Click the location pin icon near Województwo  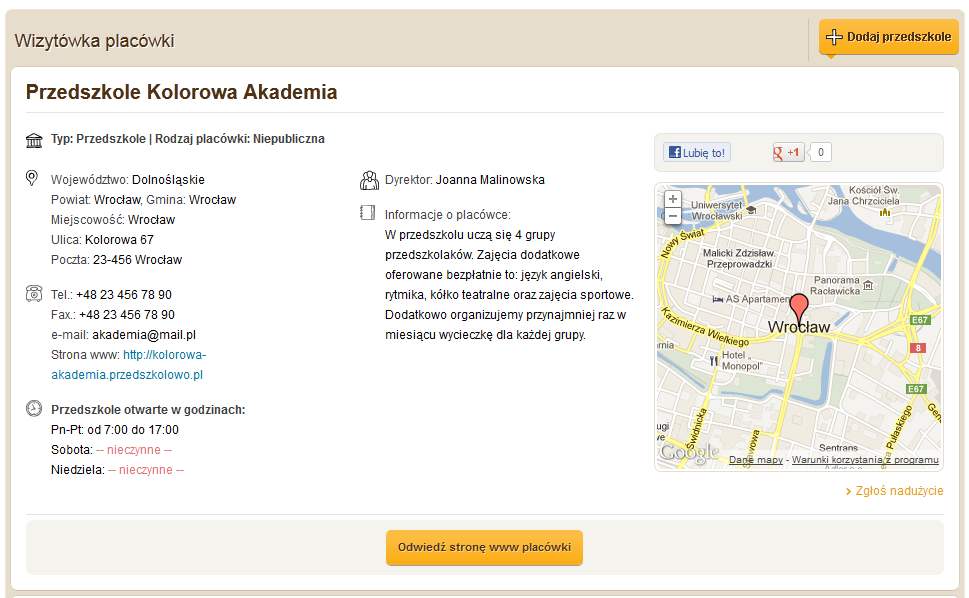tap(32, 178)
